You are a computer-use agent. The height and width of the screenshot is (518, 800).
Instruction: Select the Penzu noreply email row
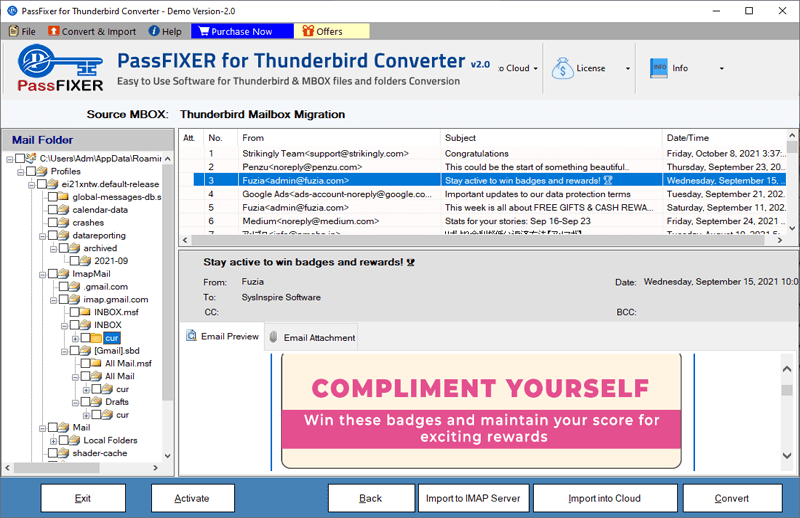483,167
